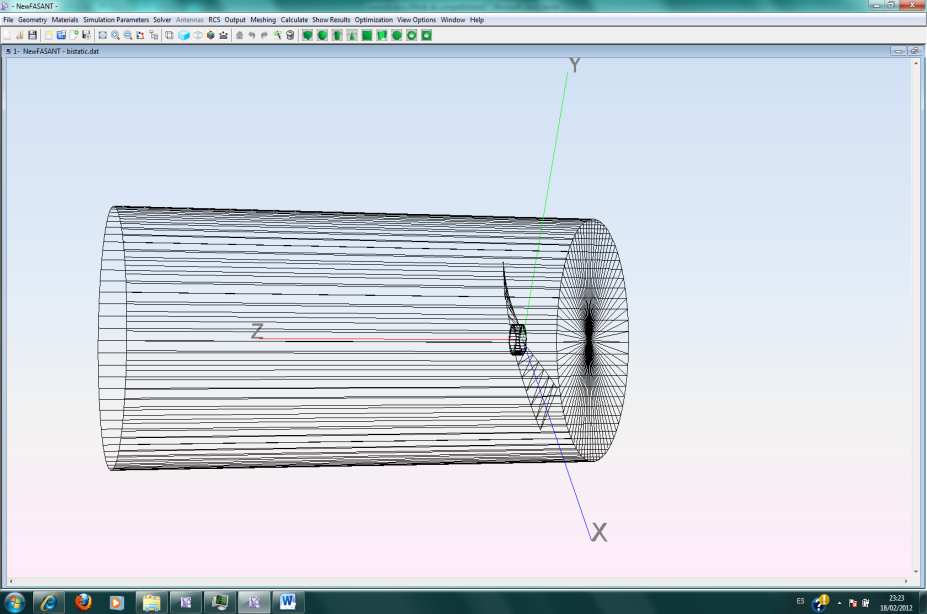This screenshot has height=614, width=927.
Task: Click the green ring primitive icon
Action: click(x=411, y=35)
